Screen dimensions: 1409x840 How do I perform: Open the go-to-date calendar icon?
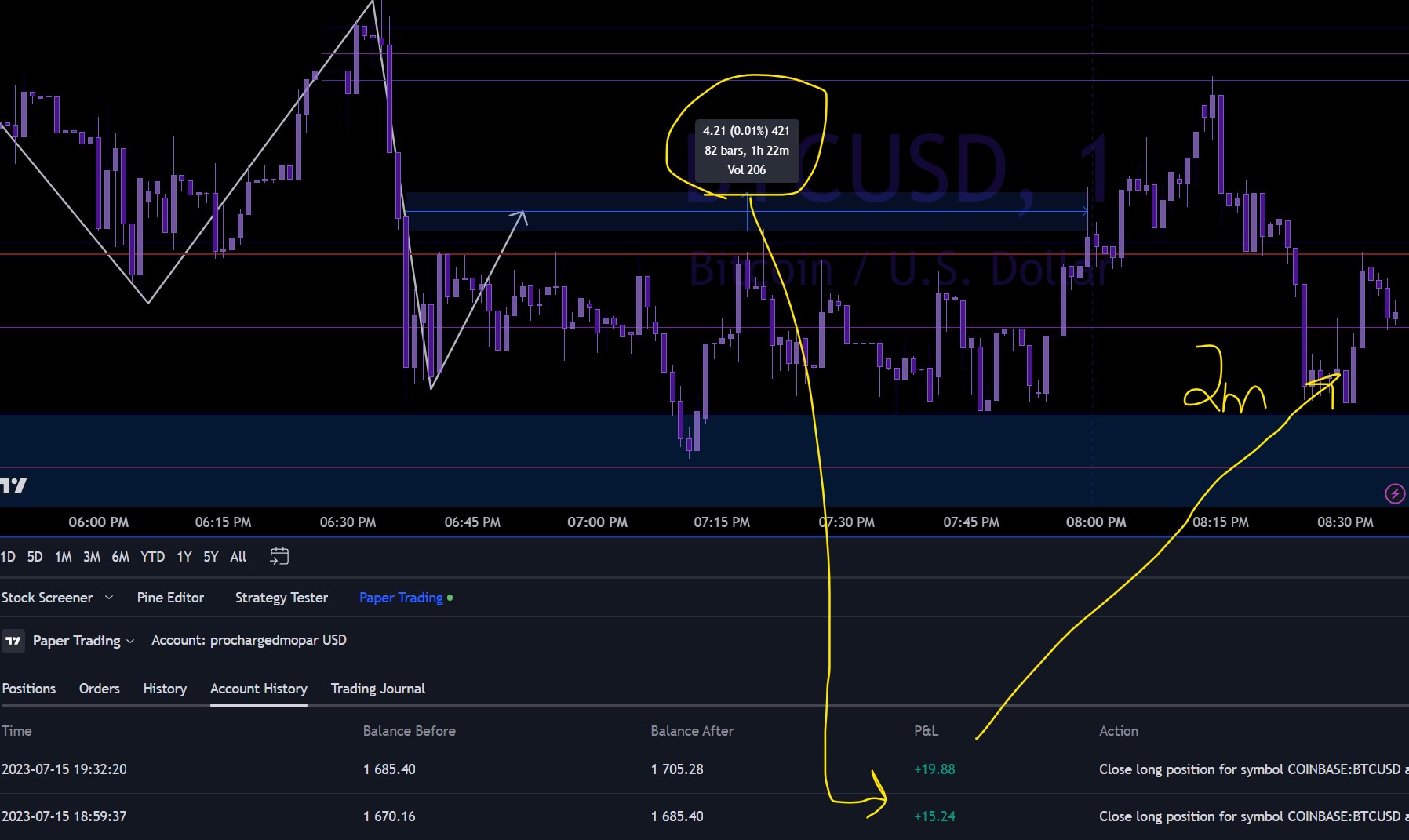point(279,556)
